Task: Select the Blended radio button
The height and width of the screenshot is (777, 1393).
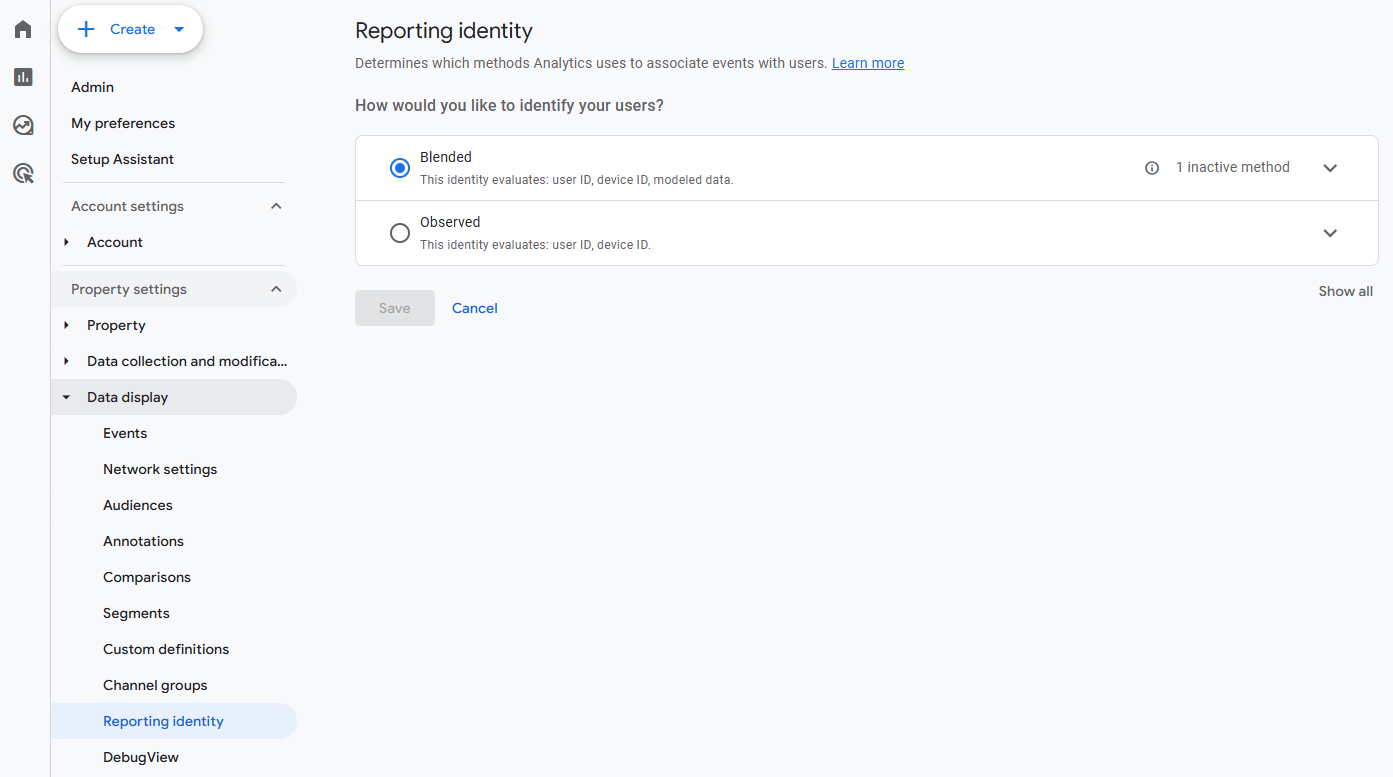Action: [x=400, y=168]
